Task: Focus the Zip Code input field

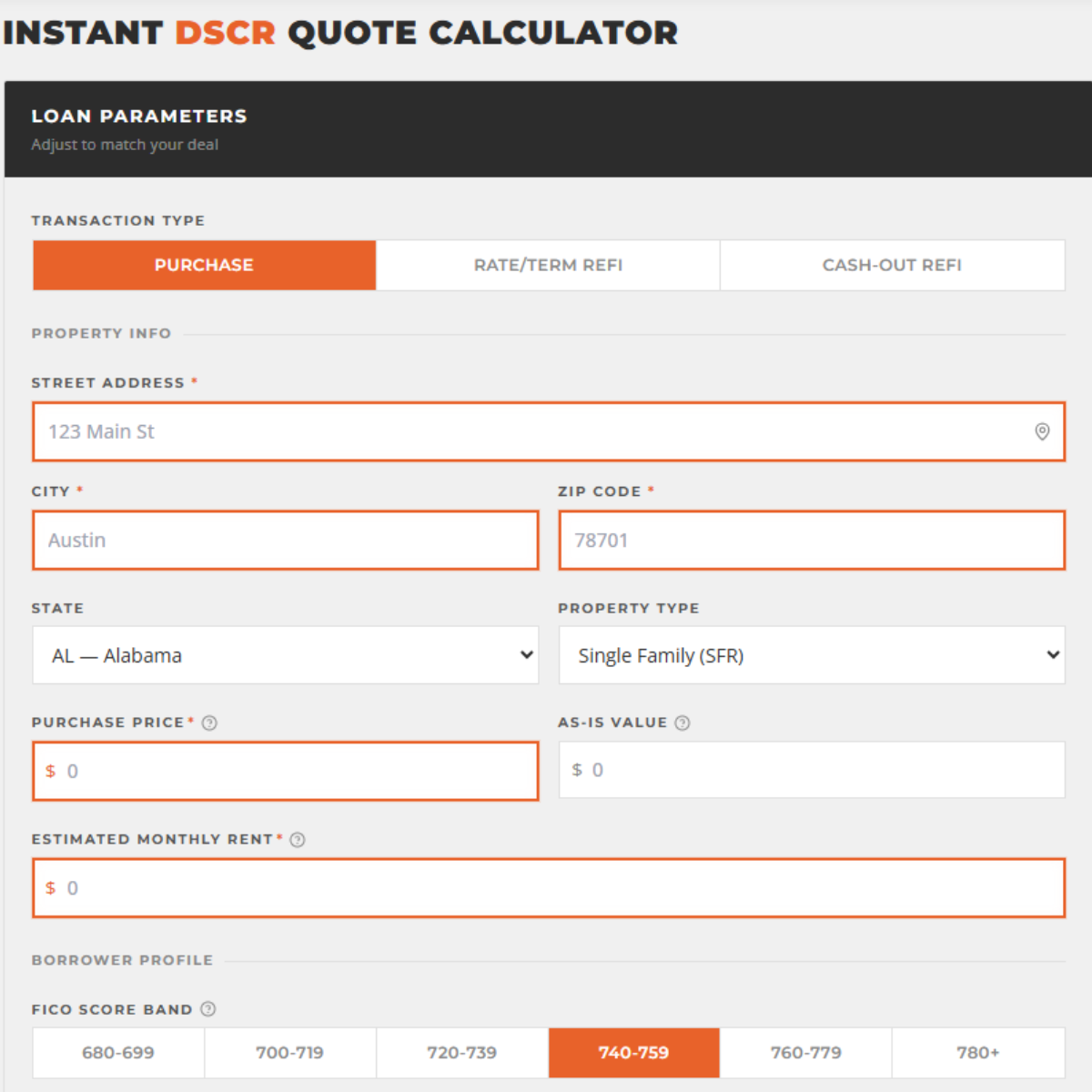Action: tap(812, 541)
